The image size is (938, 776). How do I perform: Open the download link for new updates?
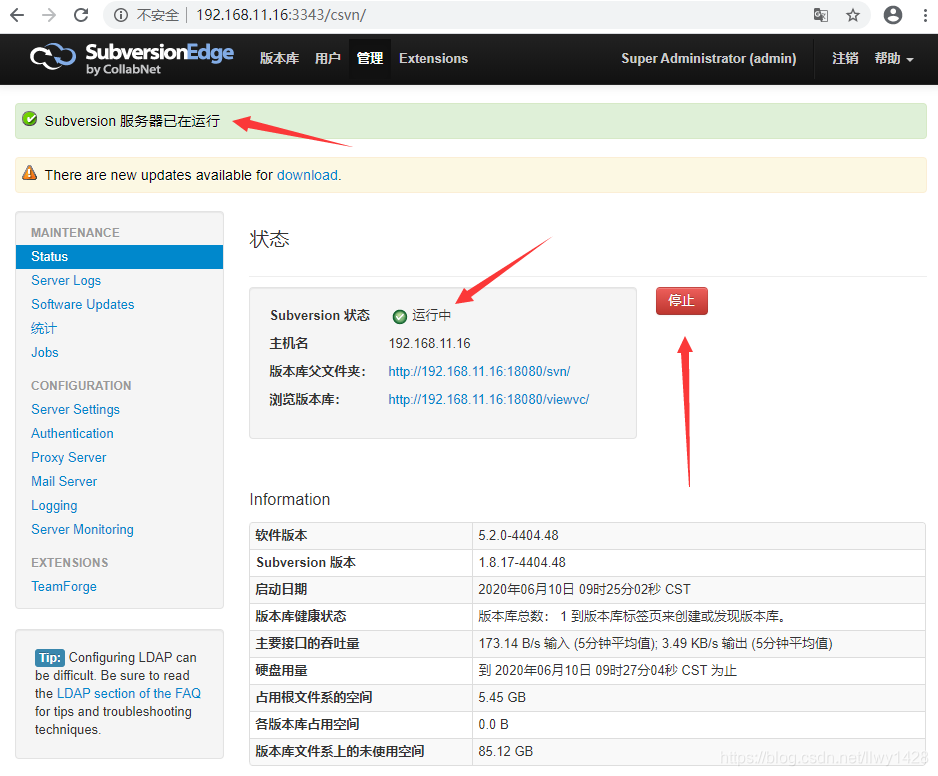click(306, 174)
